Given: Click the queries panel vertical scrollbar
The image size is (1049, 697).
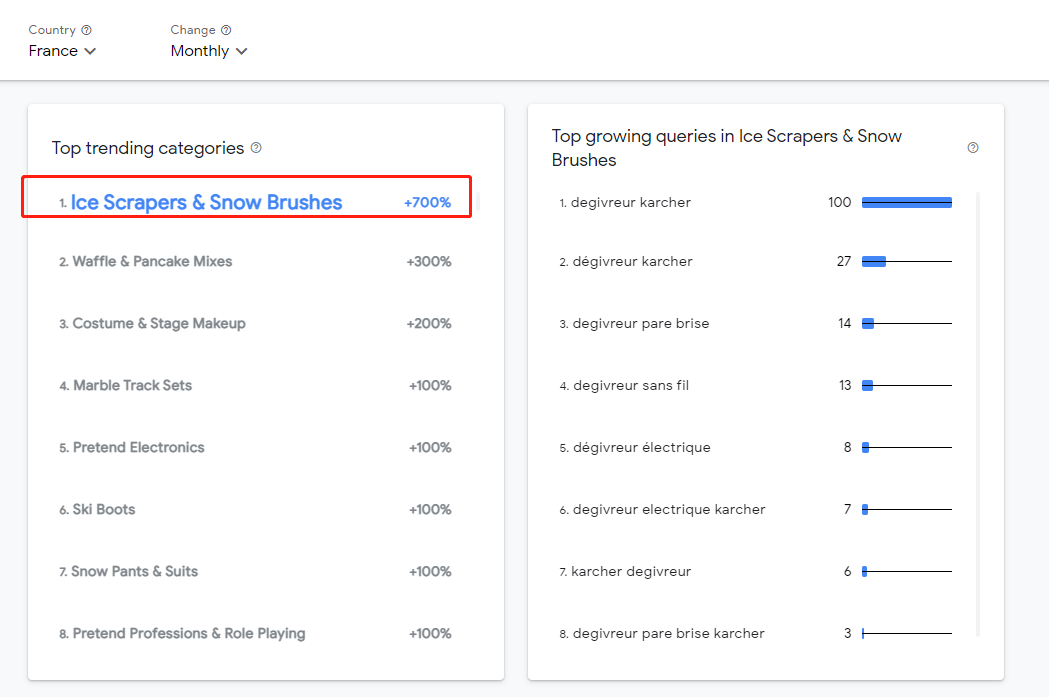Looking at the screenshot, I should tap(977, 413).
